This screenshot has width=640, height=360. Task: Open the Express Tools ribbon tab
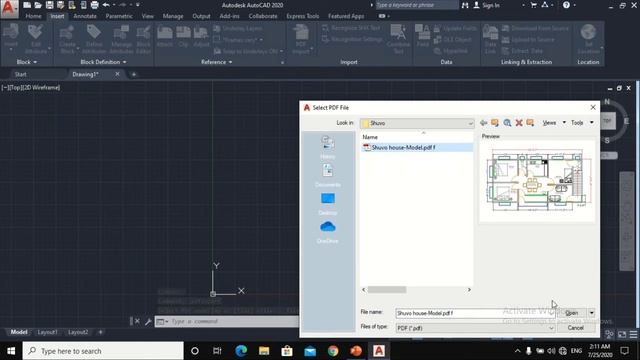point(302,16)
